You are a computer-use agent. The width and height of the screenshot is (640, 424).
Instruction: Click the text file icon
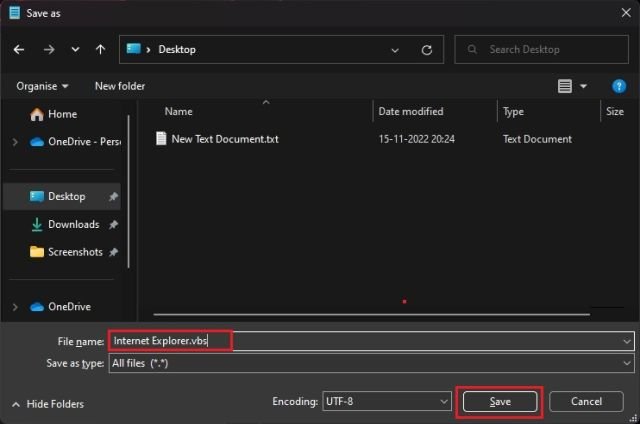point(161,139)
